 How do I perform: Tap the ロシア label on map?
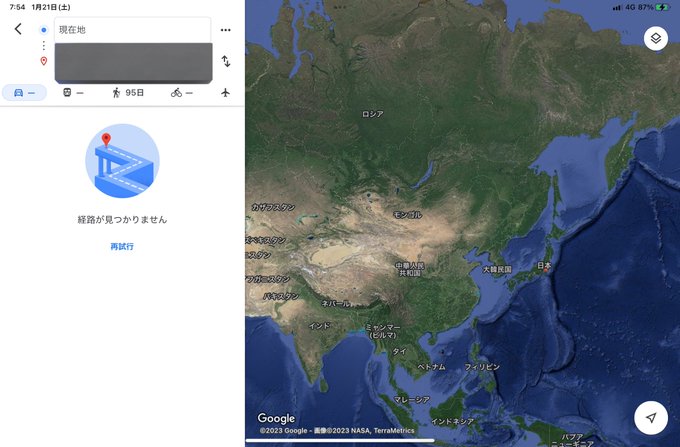(373, 114)
